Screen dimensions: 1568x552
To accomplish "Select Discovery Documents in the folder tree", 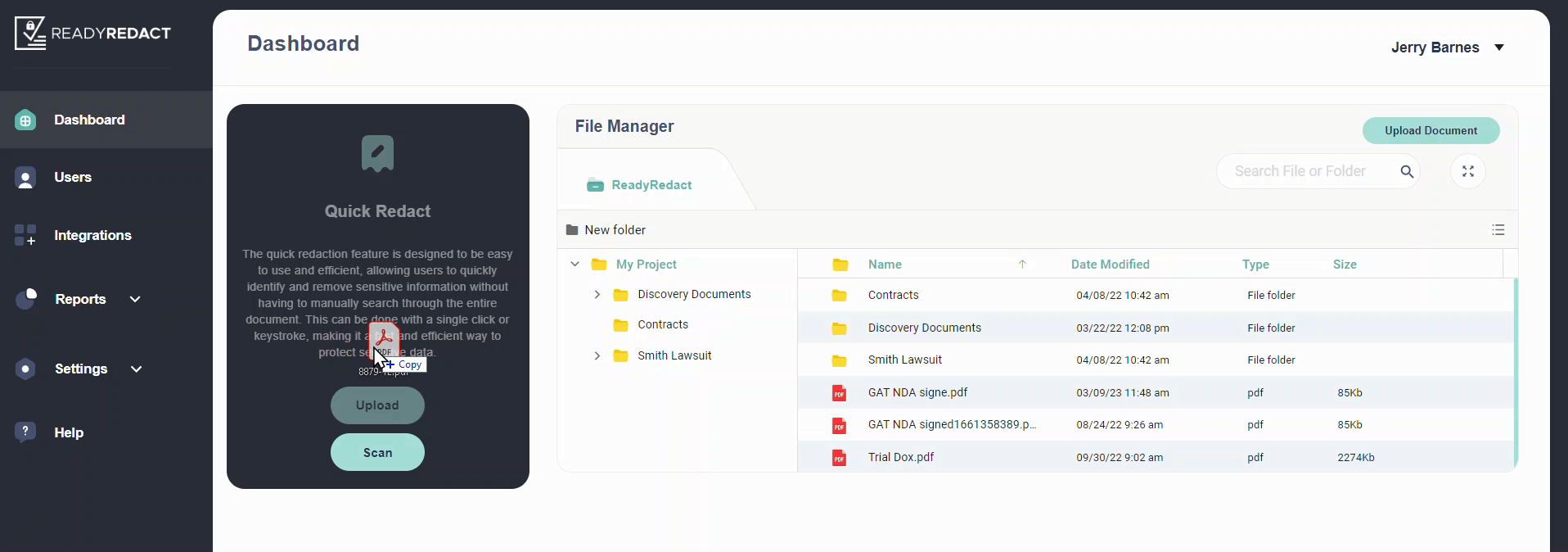I will point(694,294).
